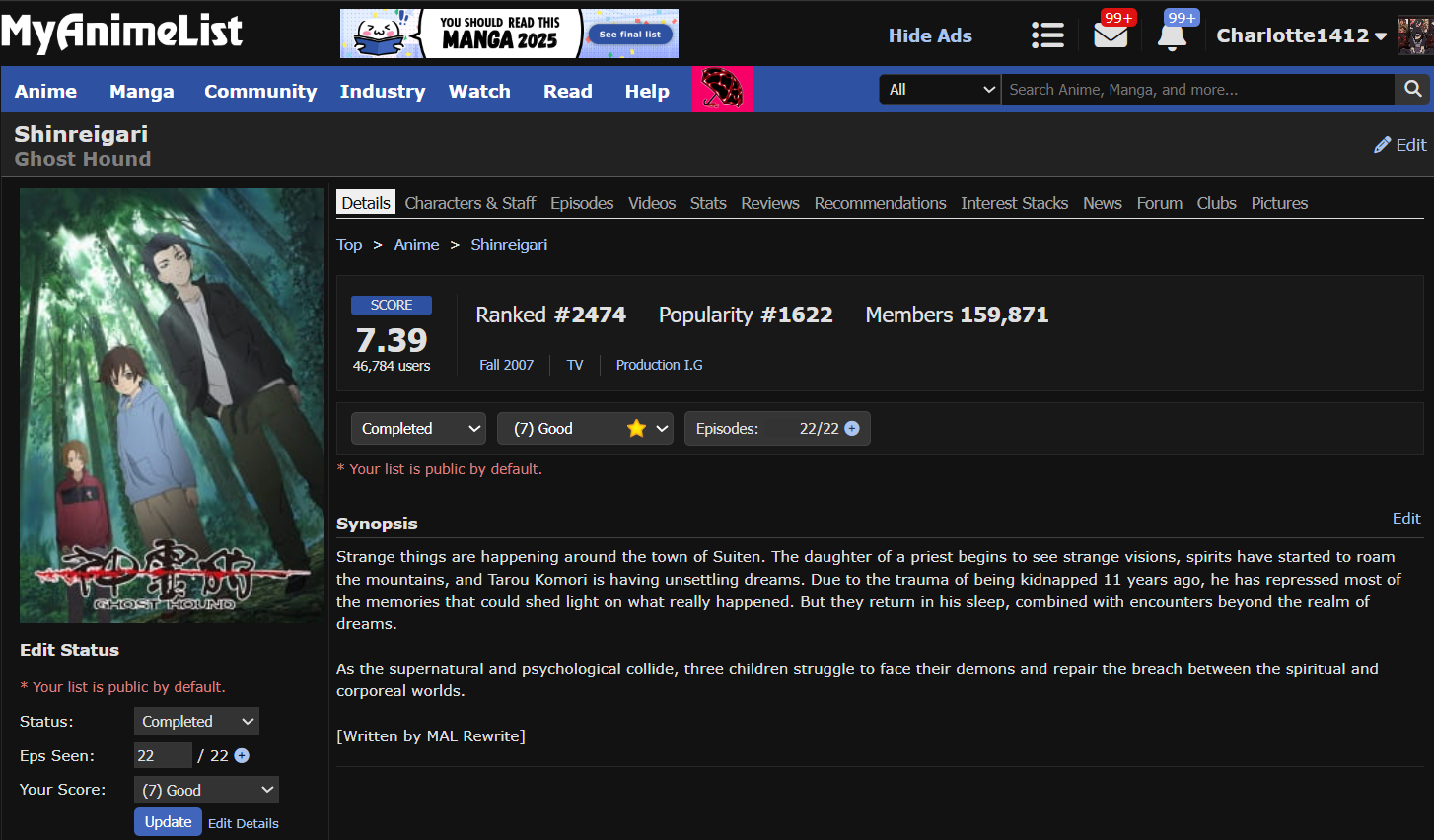Viewport: 1434px width, 840px height.
Task: Switch to the Characters & Staff tab
Action: click(469, 203)
